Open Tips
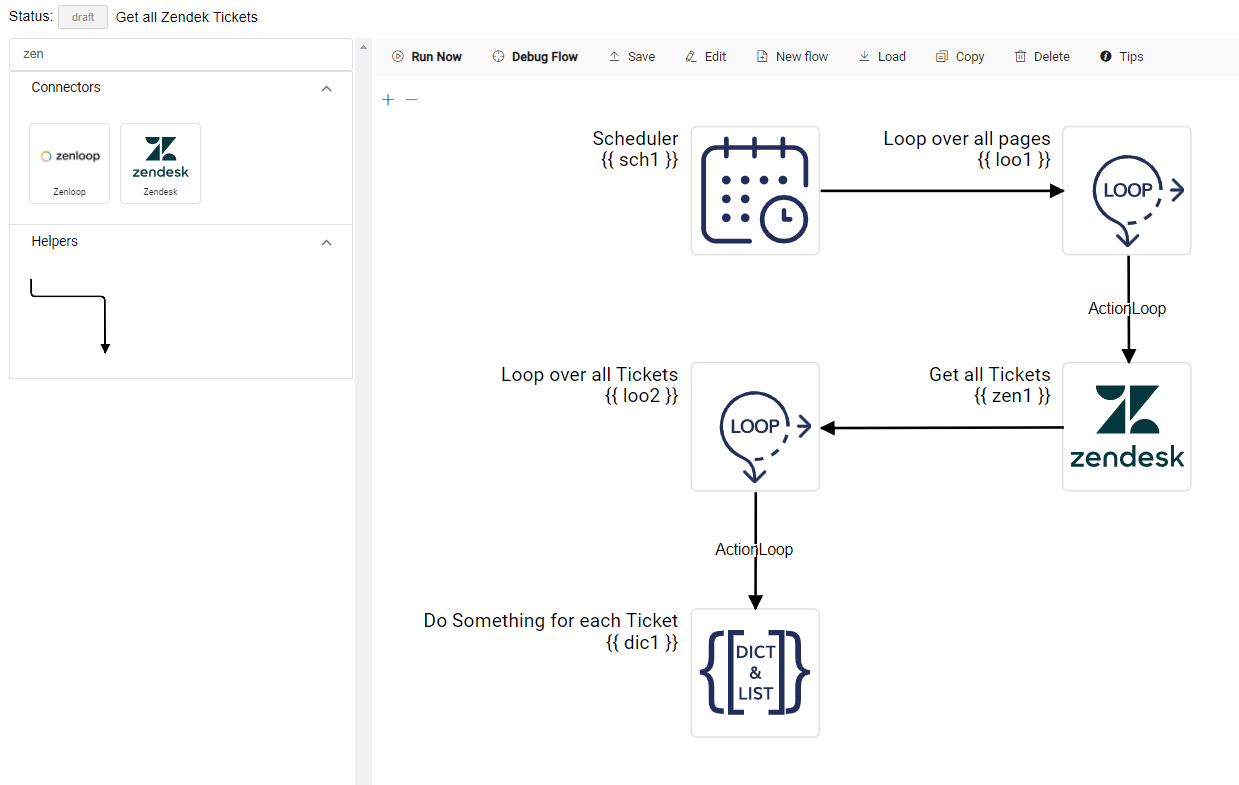1239x785 pixels. pos(1121,57)
